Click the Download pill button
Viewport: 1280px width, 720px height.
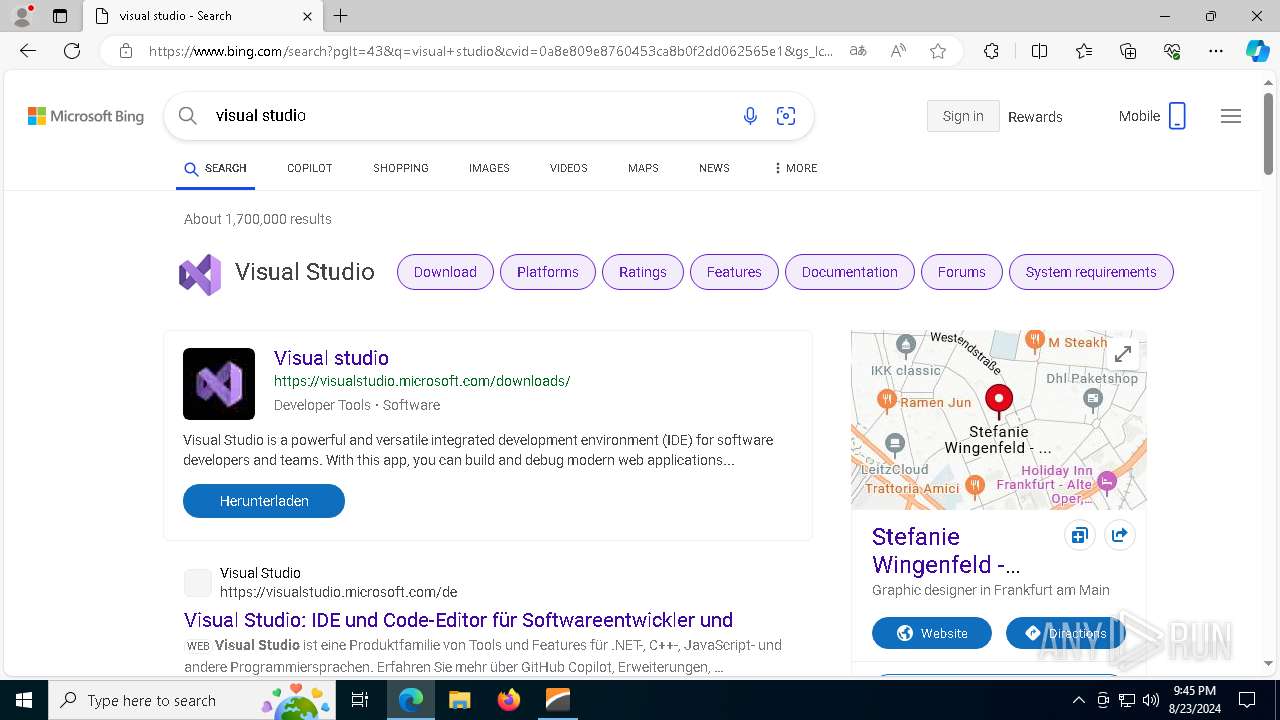click(445, 272)
